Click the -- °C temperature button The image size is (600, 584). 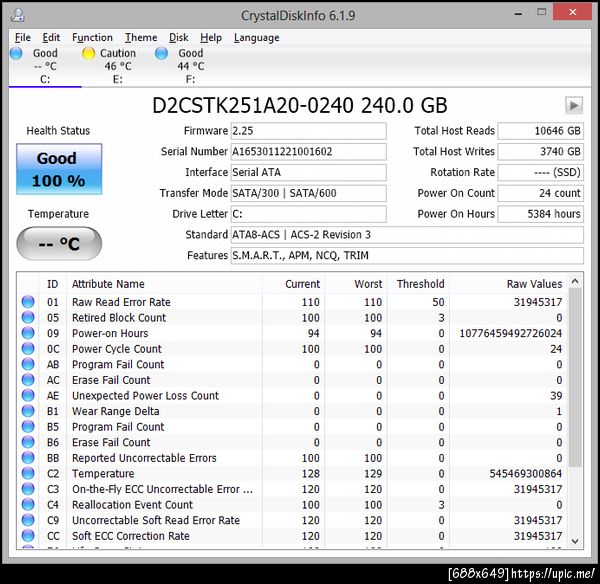[x=59, y=243]
